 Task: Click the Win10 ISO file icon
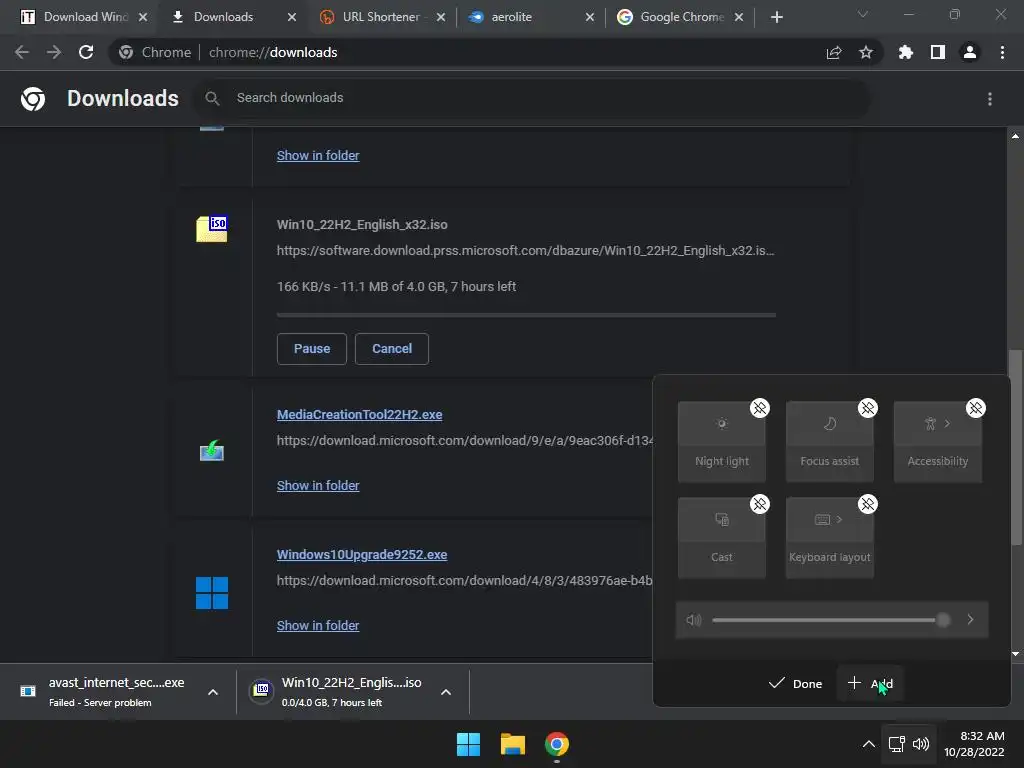(x=212, y=229)
